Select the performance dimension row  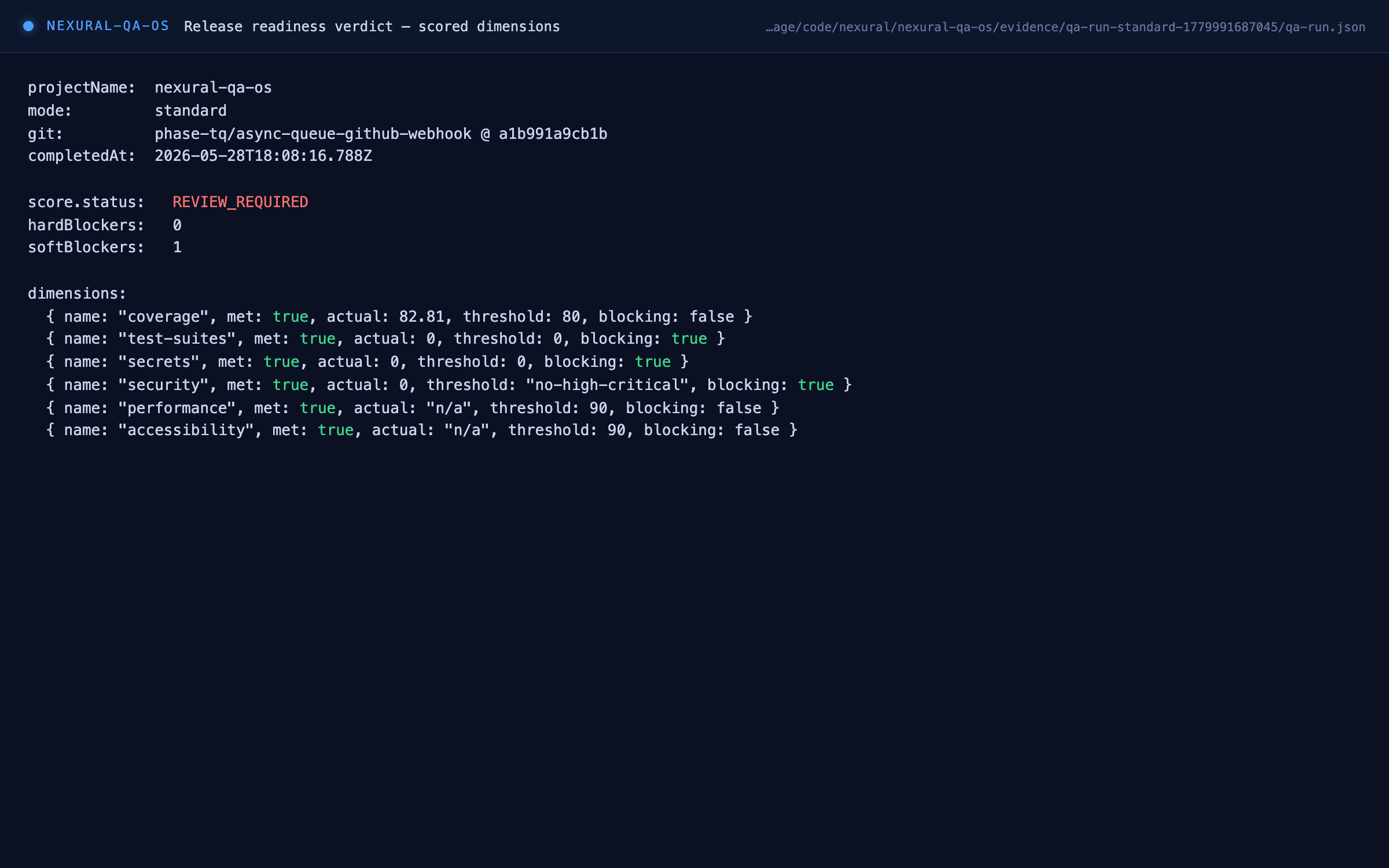413,408
